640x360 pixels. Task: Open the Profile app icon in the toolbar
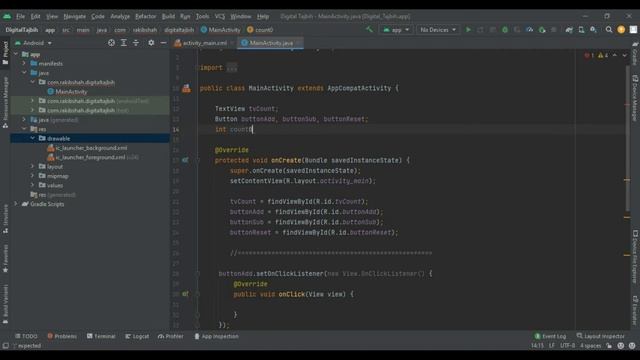[529, 30]
